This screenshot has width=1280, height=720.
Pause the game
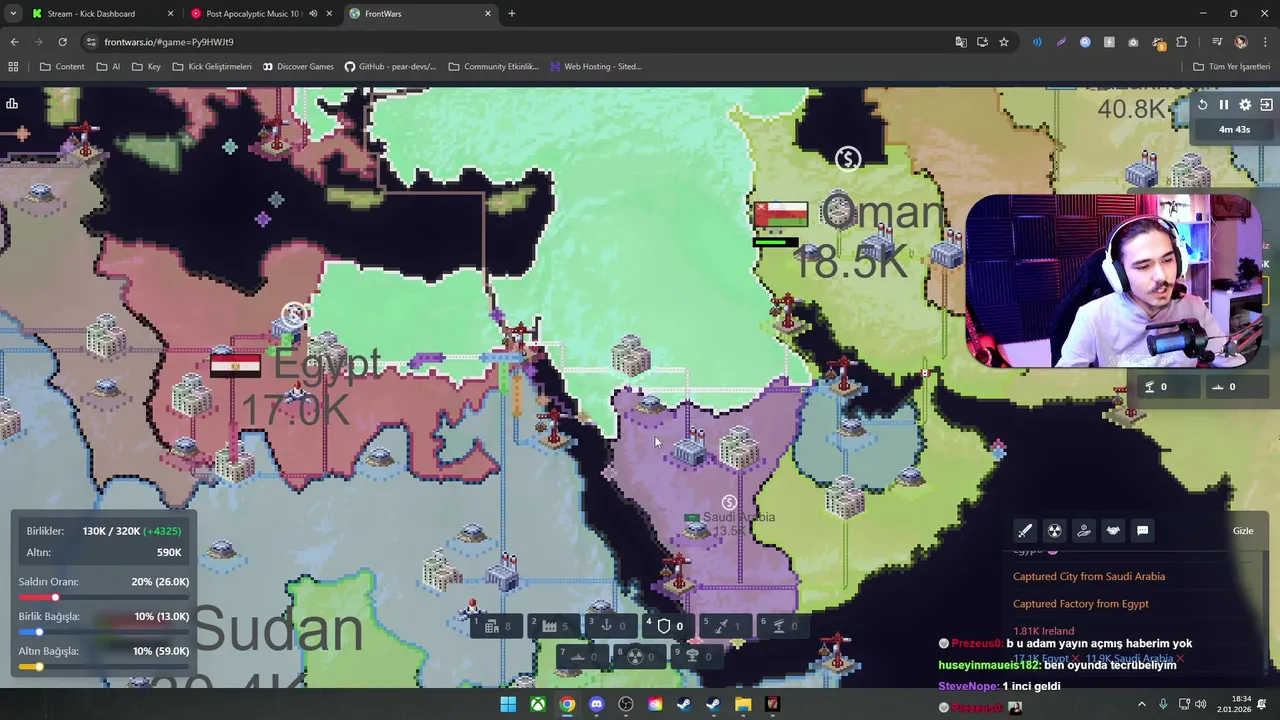tap(1224, 105)
